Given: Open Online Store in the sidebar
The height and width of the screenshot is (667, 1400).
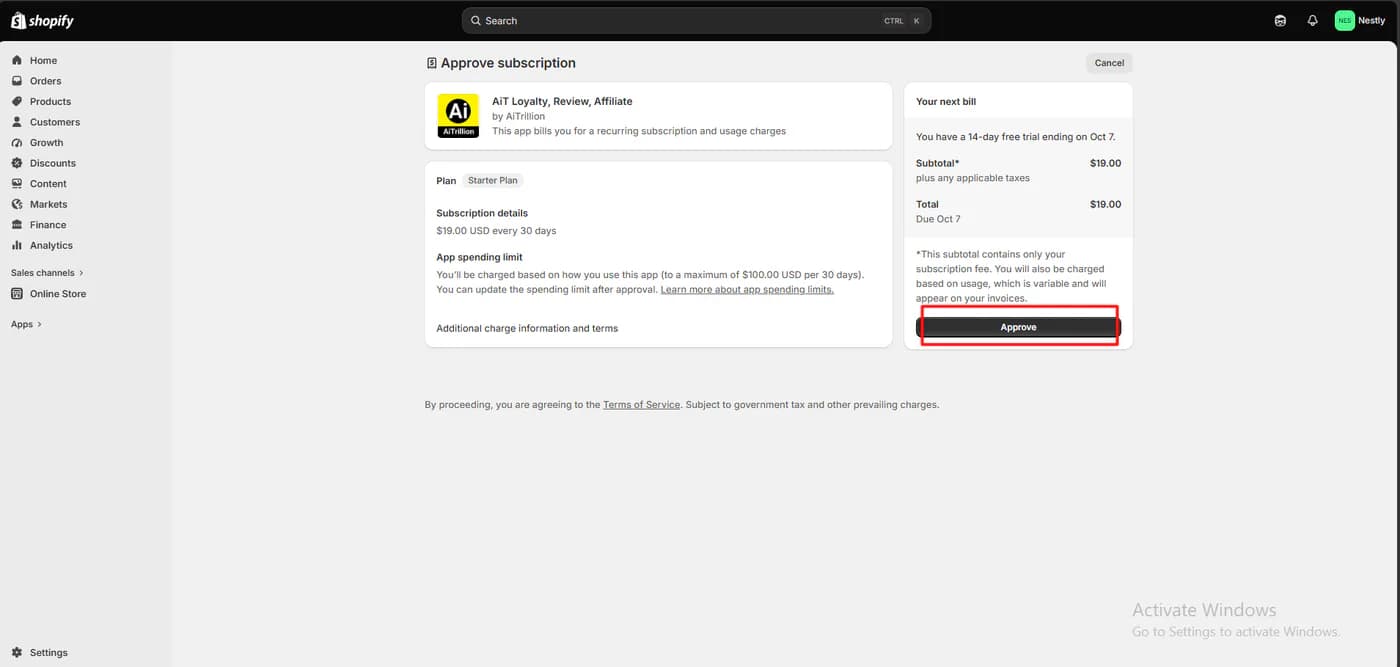Looking at the screenshot, I should 58,294.
